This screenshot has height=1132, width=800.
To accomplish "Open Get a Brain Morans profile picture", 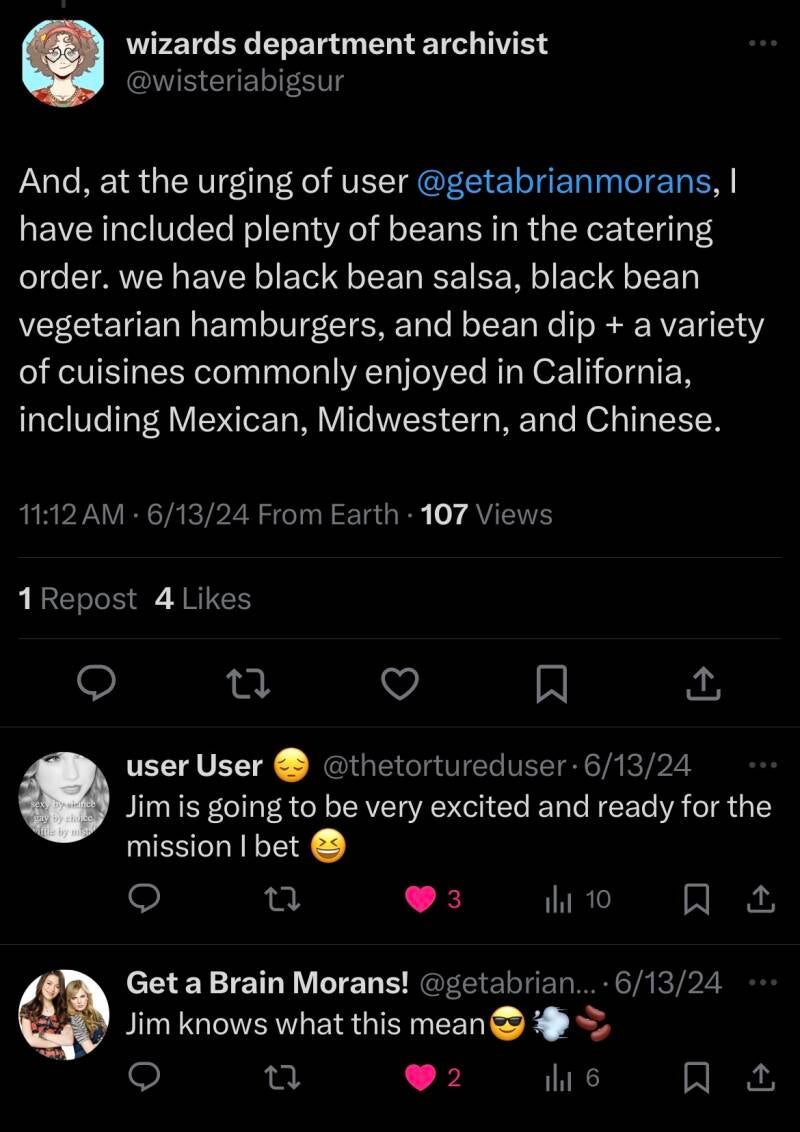I will (63, 1014).
